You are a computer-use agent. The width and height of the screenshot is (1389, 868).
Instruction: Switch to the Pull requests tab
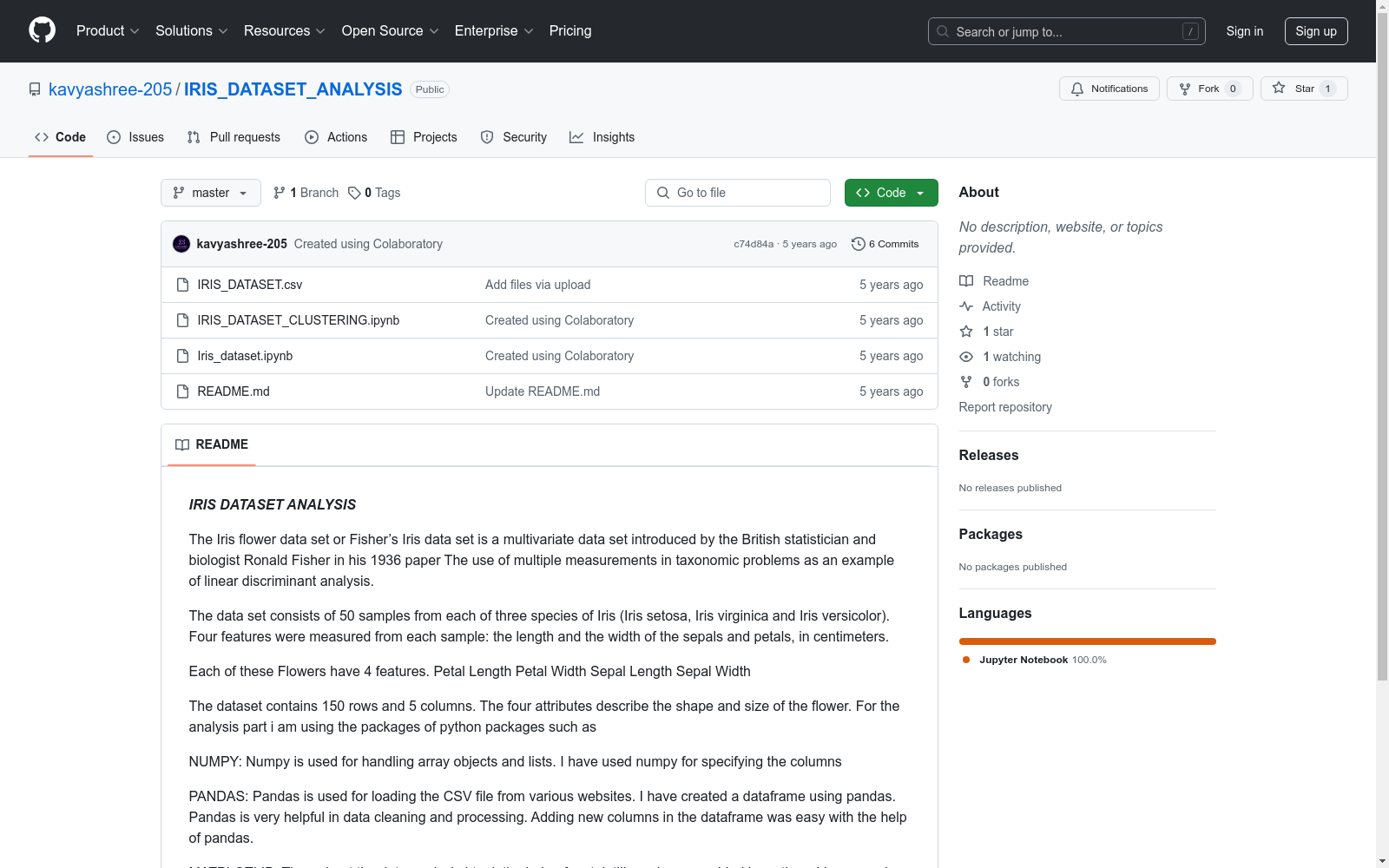tap(234, 137)
